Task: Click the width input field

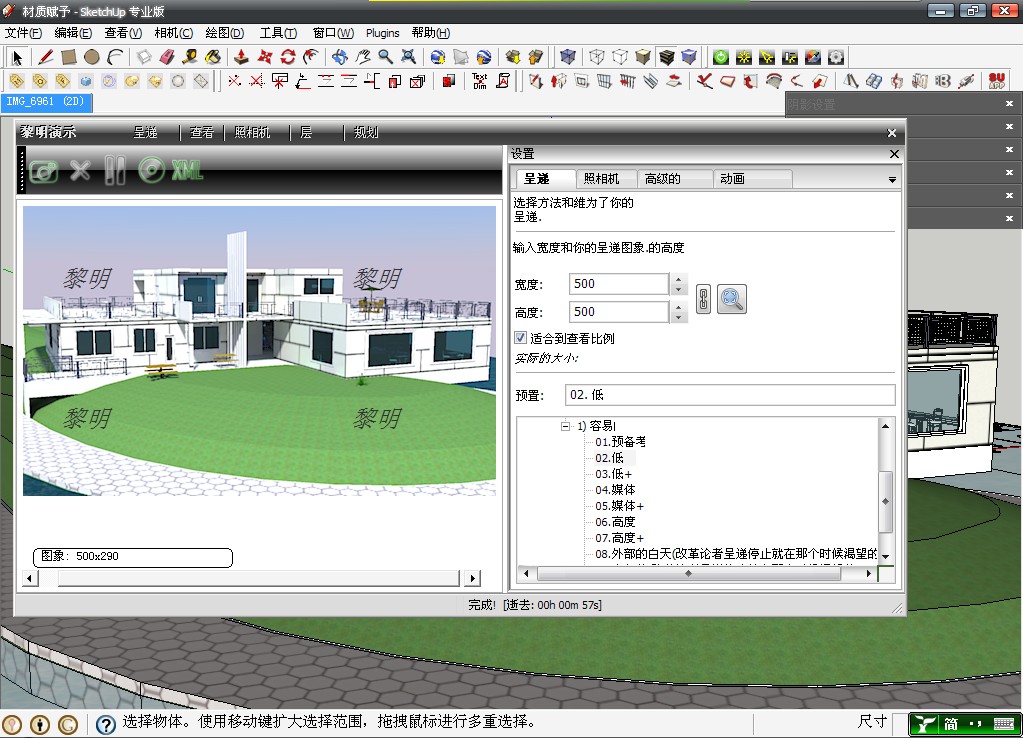Action: 618,284
